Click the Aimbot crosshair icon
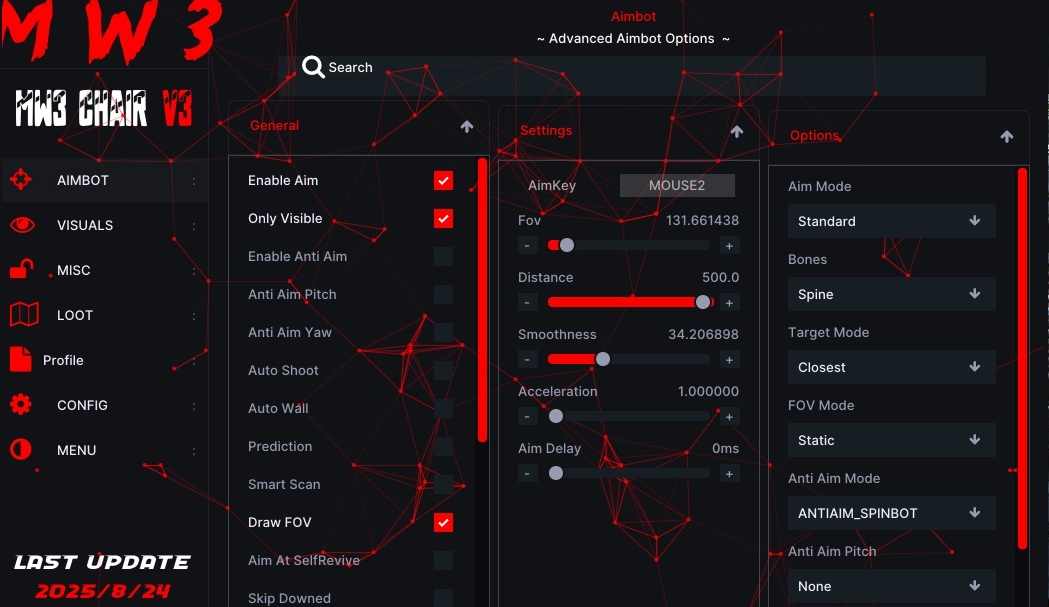The image size is (1049, 607). 21,180
